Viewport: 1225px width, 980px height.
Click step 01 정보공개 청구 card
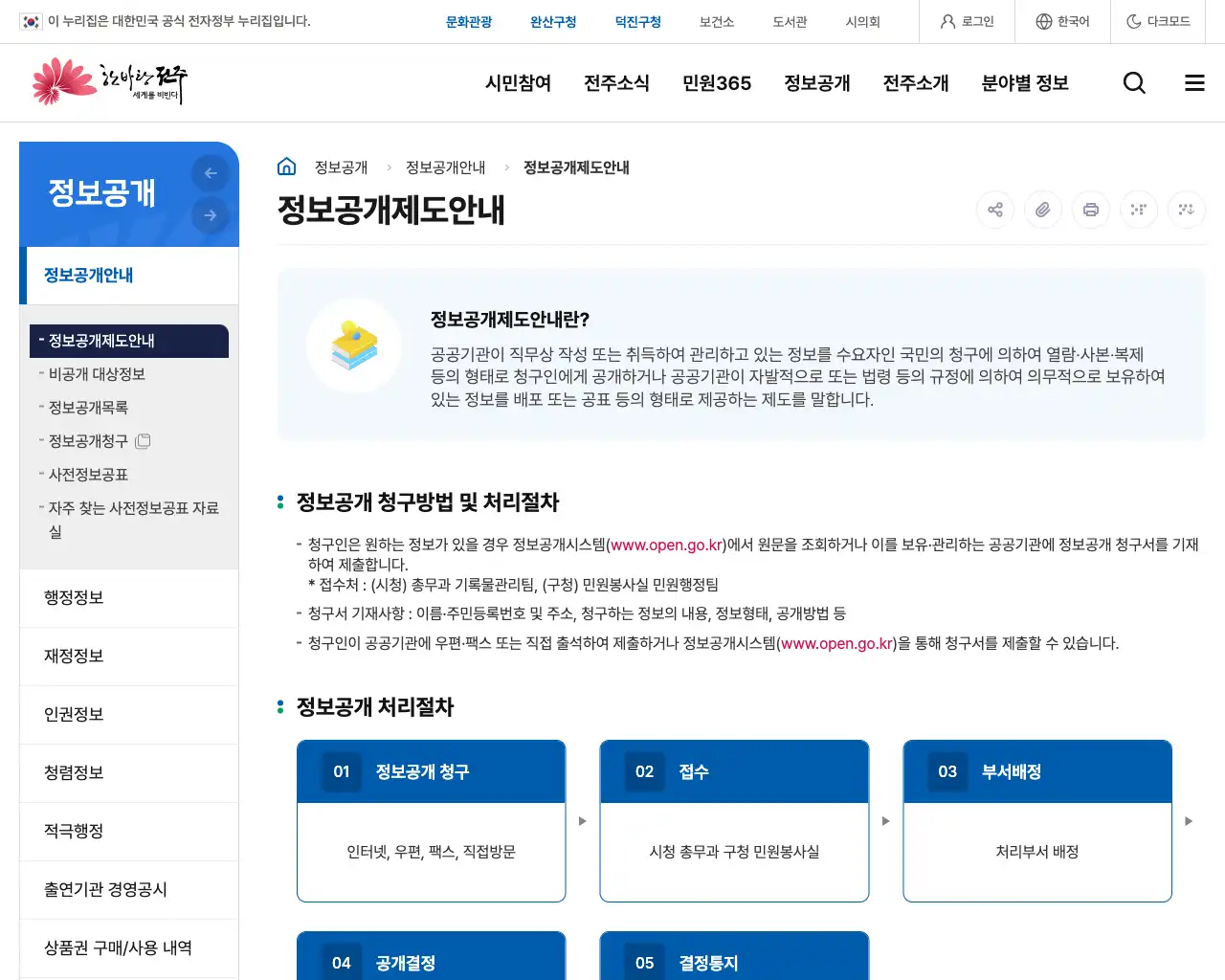(x=432, y=821)
